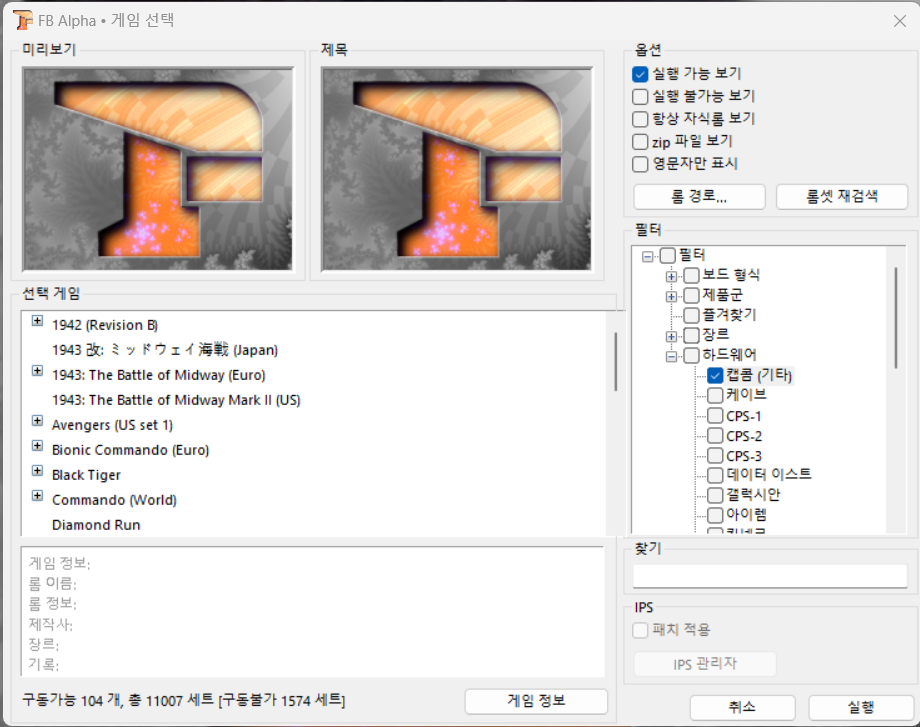Screen dimensions: 920x727
Task: Select 1943: The Battle of Midway Mark II (US)
Action: (x=176, y=400)
